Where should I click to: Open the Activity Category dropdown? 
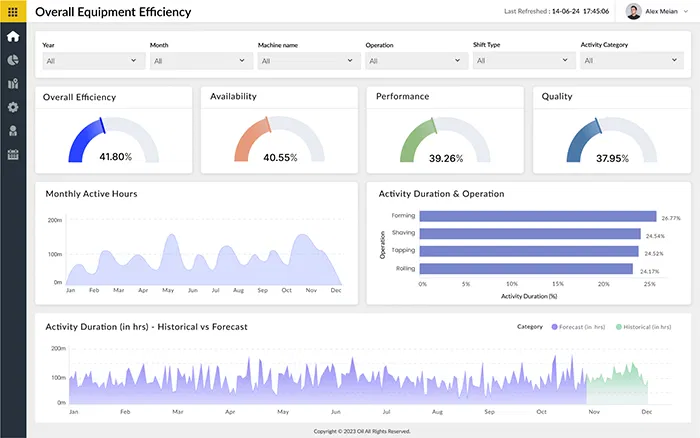630,61
